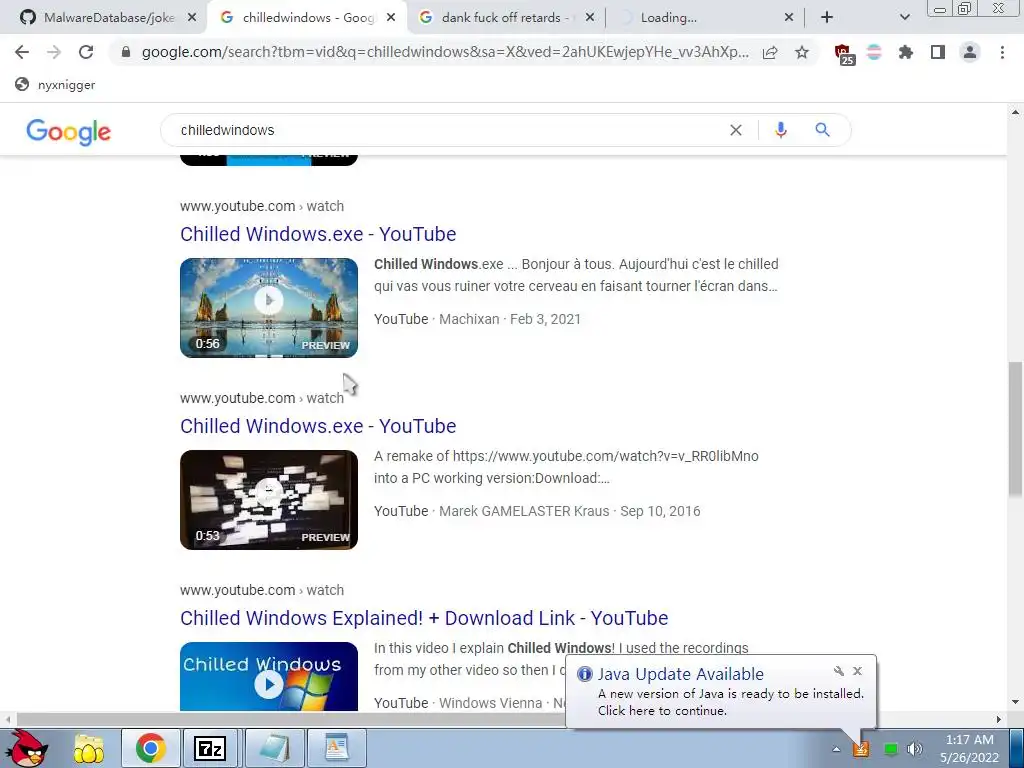1024x768 pixels.
Task: Click the remake description snippet text
Action: point(566,467)
